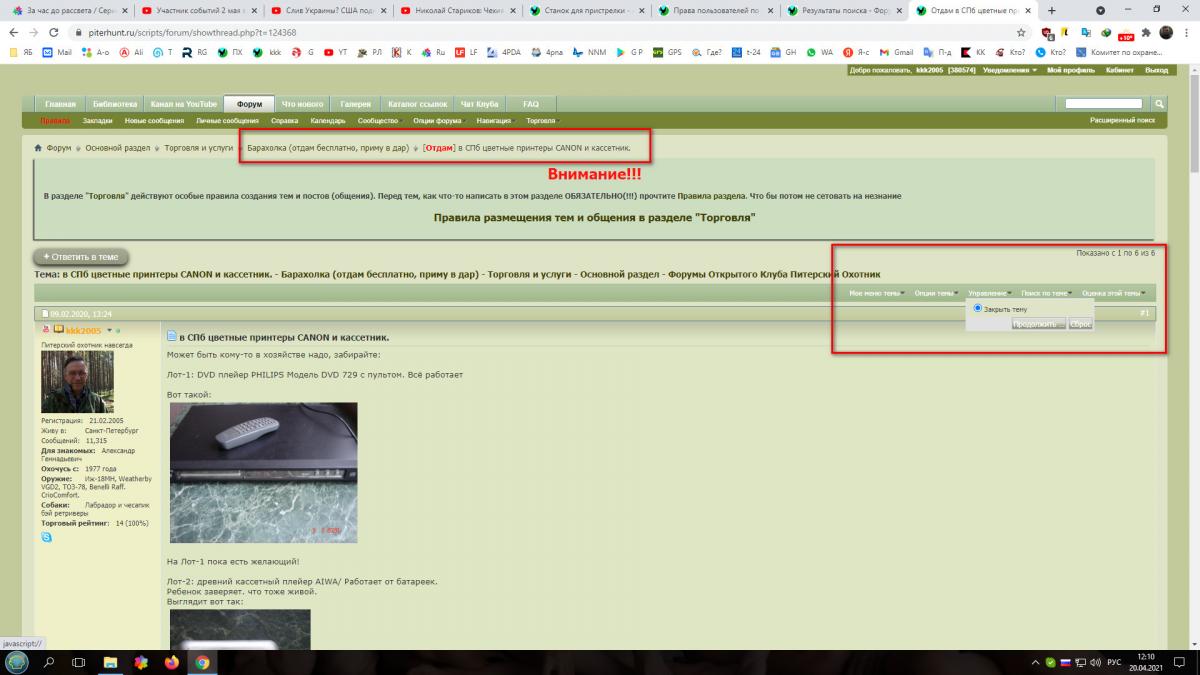
Task: Click the forum search magnifier button
Action: click(1159, 103)
